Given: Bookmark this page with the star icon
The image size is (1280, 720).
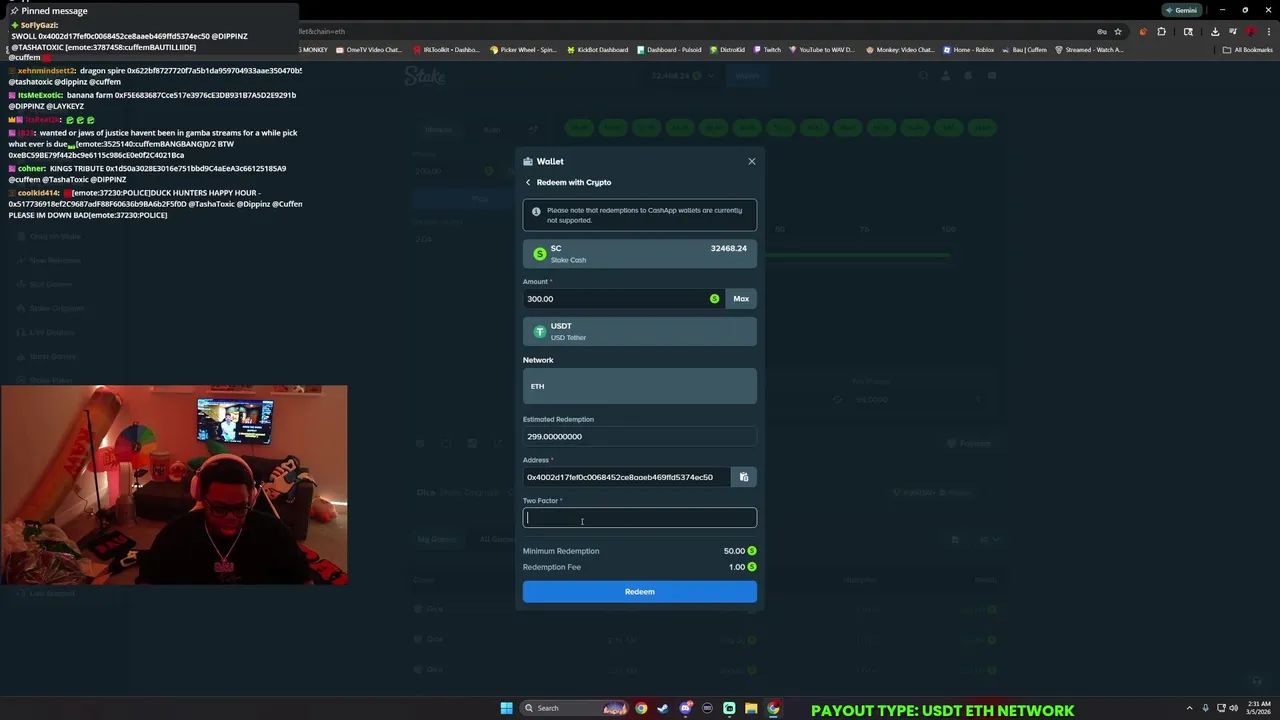Looking at the screenshot, I should pyautogui.click(x=1118, y=31).
